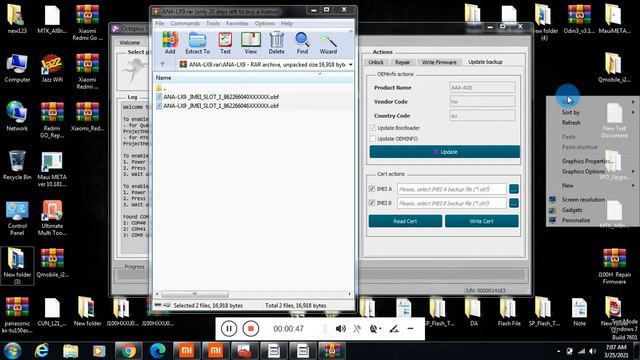Select the Update backup tab
Screen dimensions: 640x360
coord(485,62)
